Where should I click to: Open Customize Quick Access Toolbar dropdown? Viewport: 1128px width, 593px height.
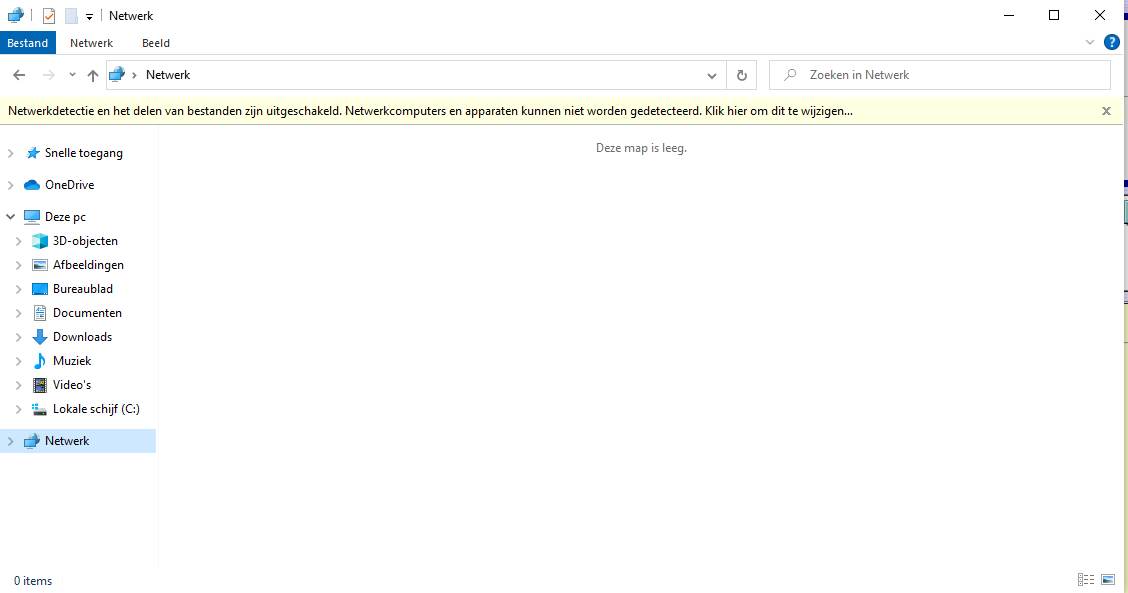(x=89, y=17)
